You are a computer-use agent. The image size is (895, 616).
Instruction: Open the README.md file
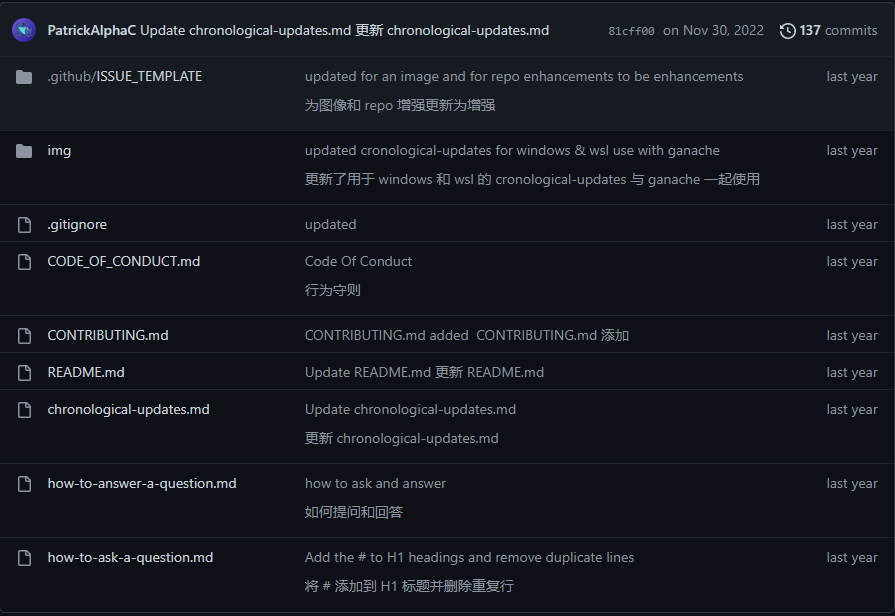coord(86,373)
